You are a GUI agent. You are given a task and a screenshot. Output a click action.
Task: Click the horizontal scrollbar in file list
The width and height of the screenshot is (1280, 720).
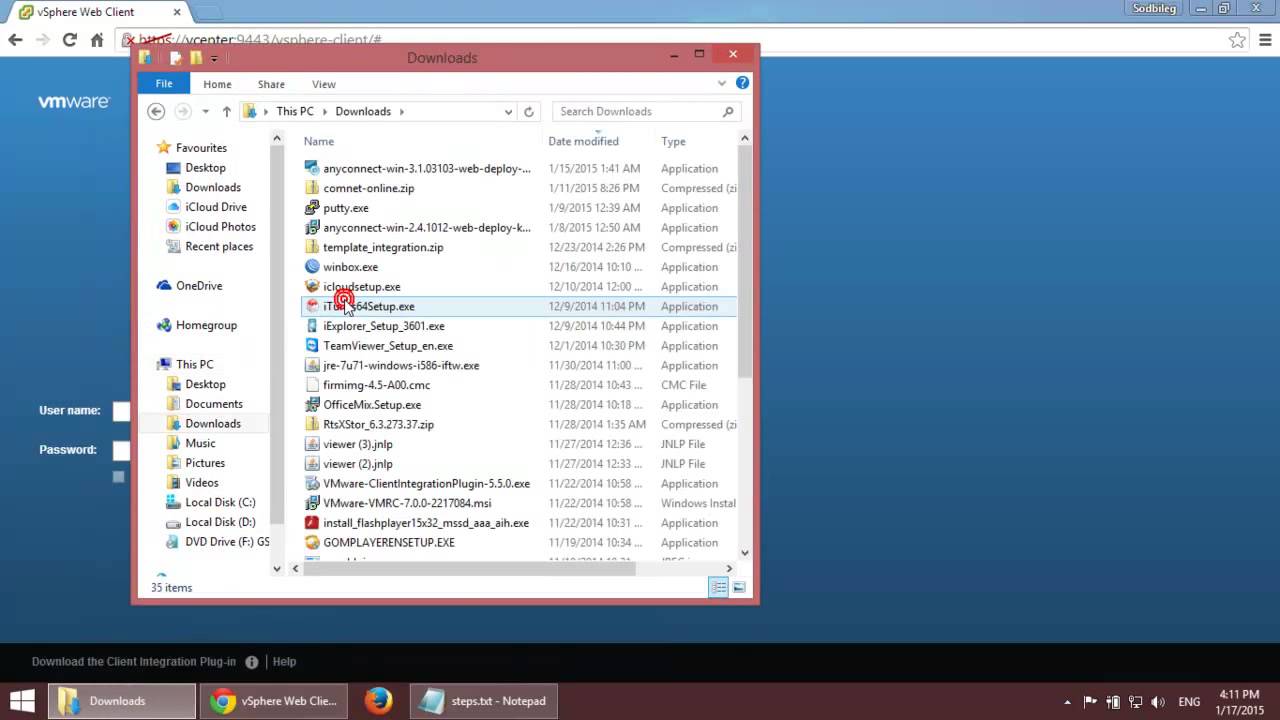pyautogui.click(x=469, y=568)
